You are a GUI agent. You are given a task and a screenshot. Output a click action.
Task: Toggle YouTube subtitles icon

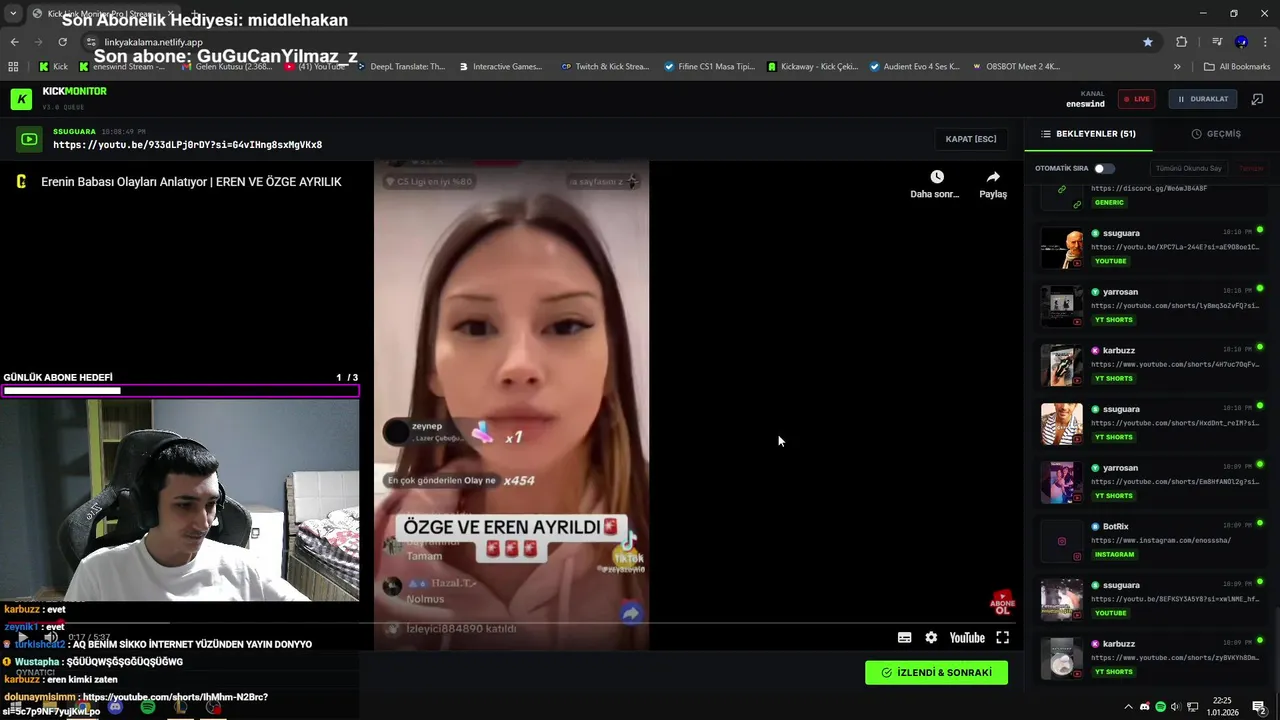coord(904,638)
